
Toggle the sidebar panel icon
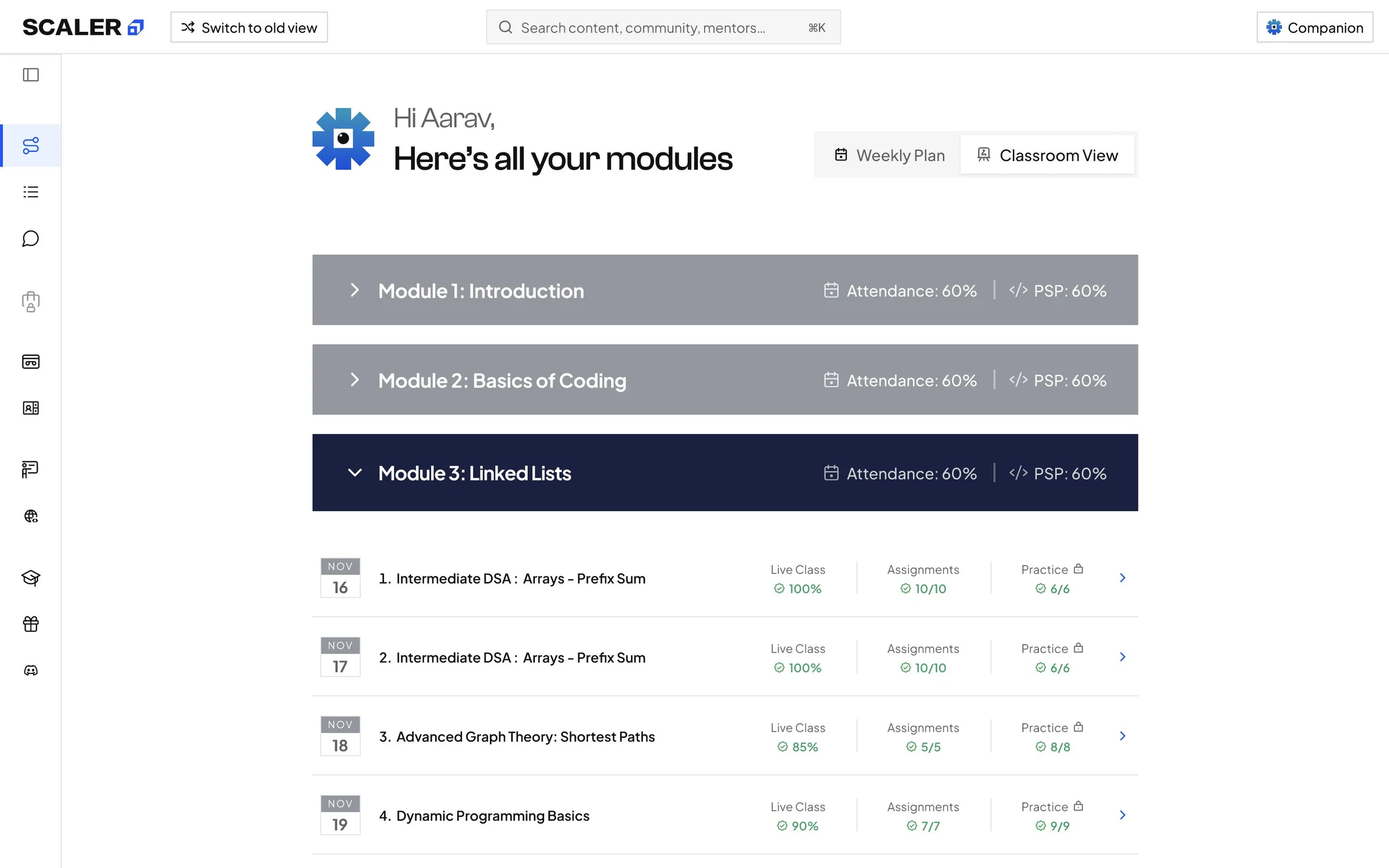tap(31, 75)
